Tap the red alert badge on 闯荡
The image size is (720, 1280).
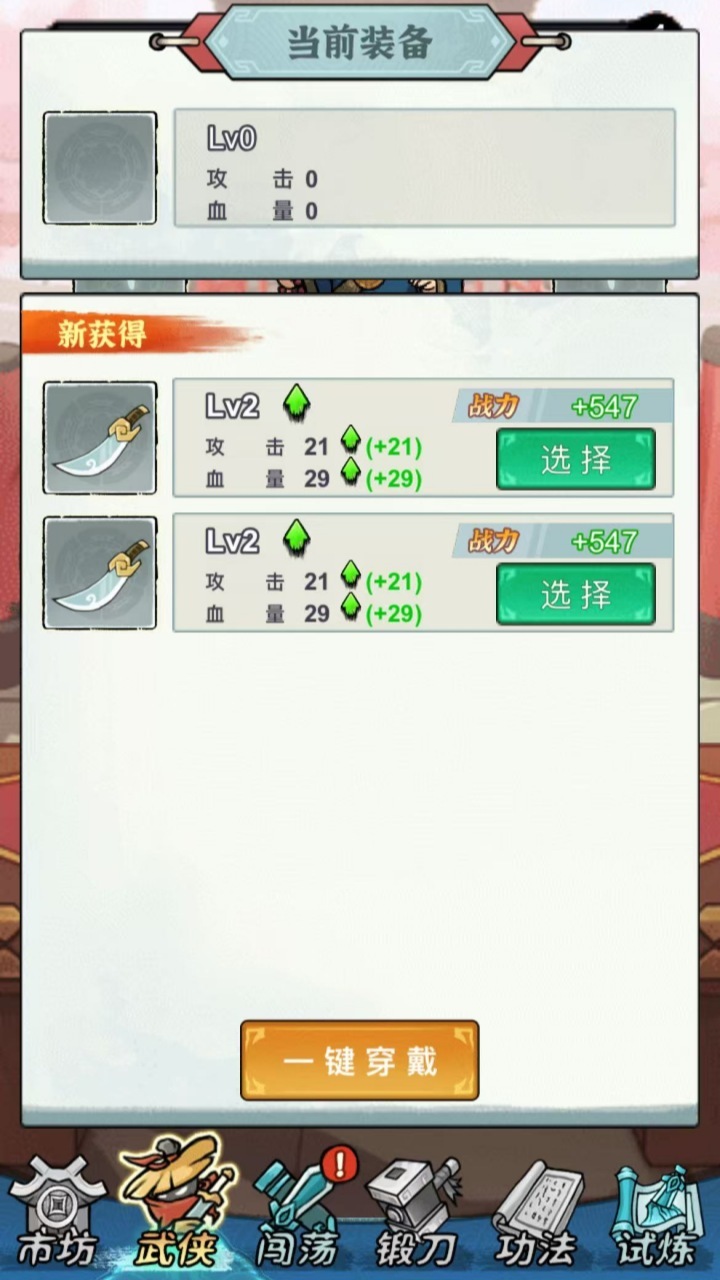340,1165
